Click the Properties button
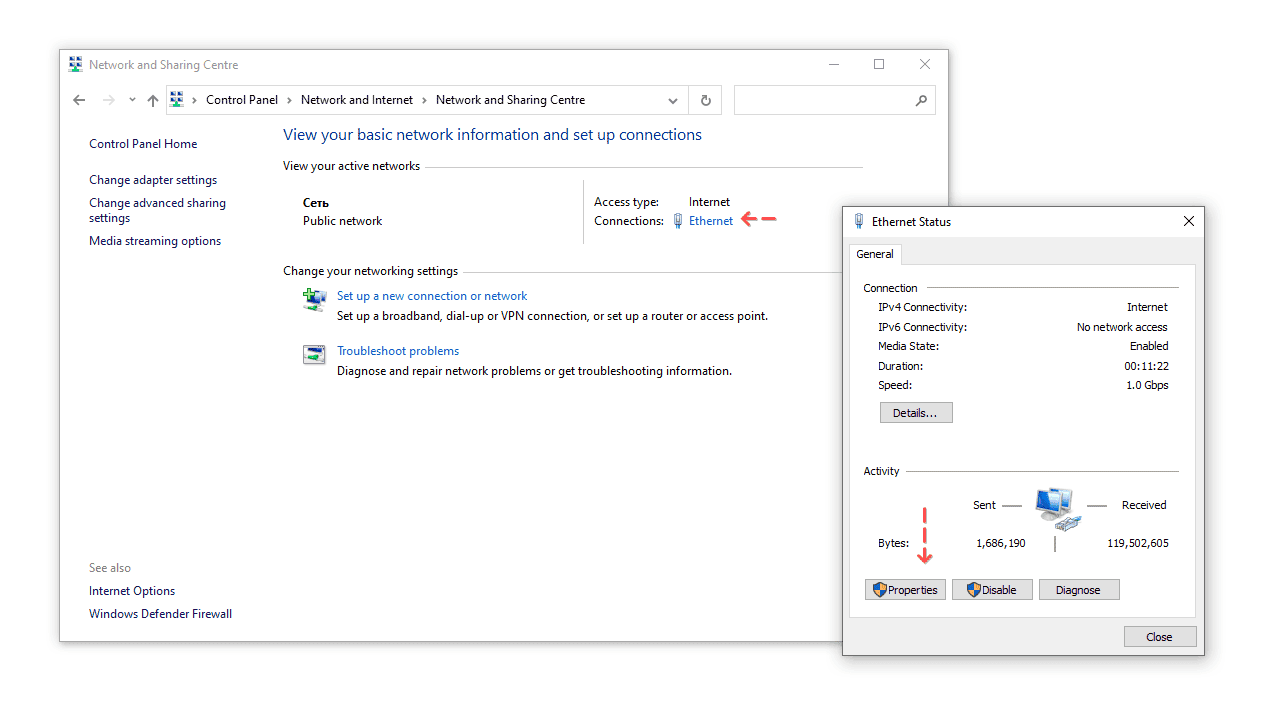 point(905,590)
